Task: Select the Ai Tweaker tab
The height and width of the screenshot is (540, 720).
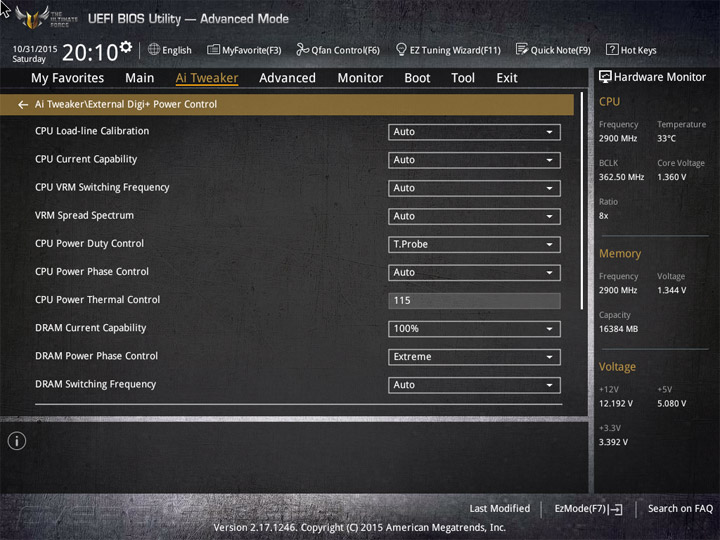Action: (x=207, y=78)
